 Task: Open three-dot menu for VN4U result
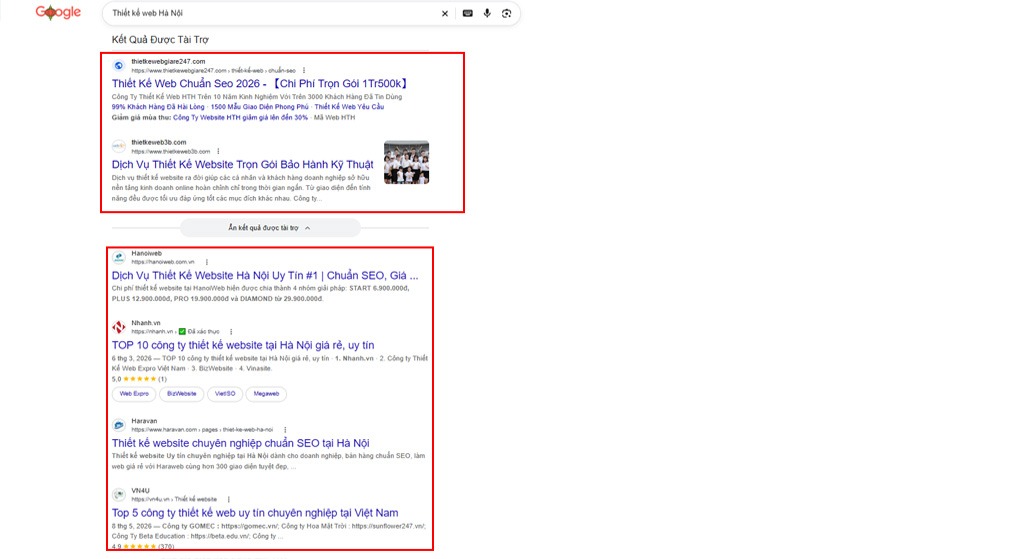click(x=229, y=500)
